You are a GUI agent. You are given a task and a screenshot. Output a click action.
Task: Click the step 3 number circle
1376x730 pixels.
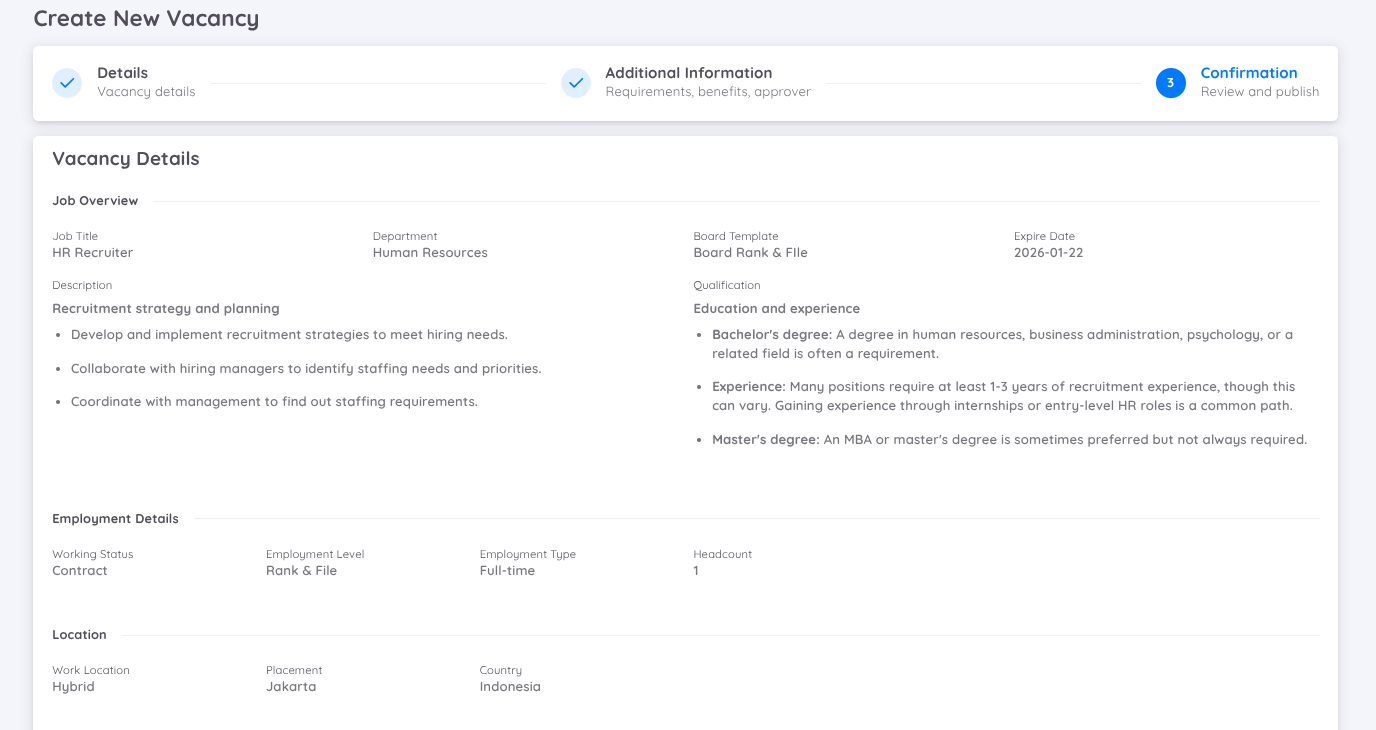point(1170,83)
